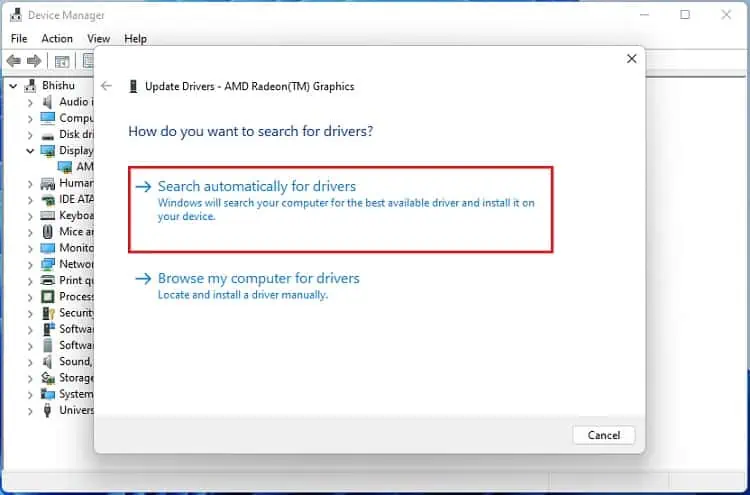Image resolution: width=750 pixels, height=495 pixels.
Task: Click the Mice category icon
Action: point(47,232)
